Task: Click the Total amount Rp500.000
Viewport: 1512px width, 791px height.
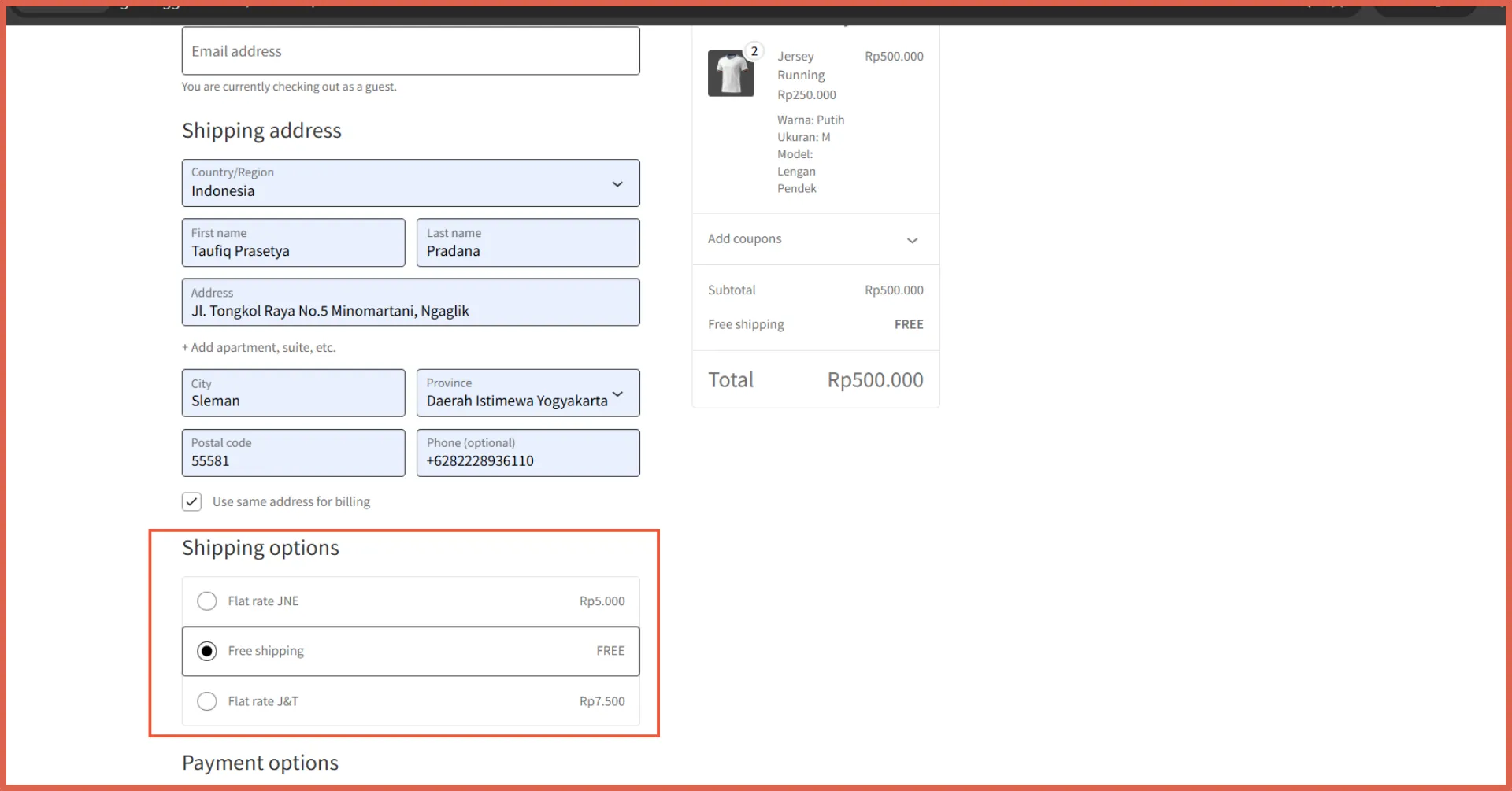Action: 875,380
